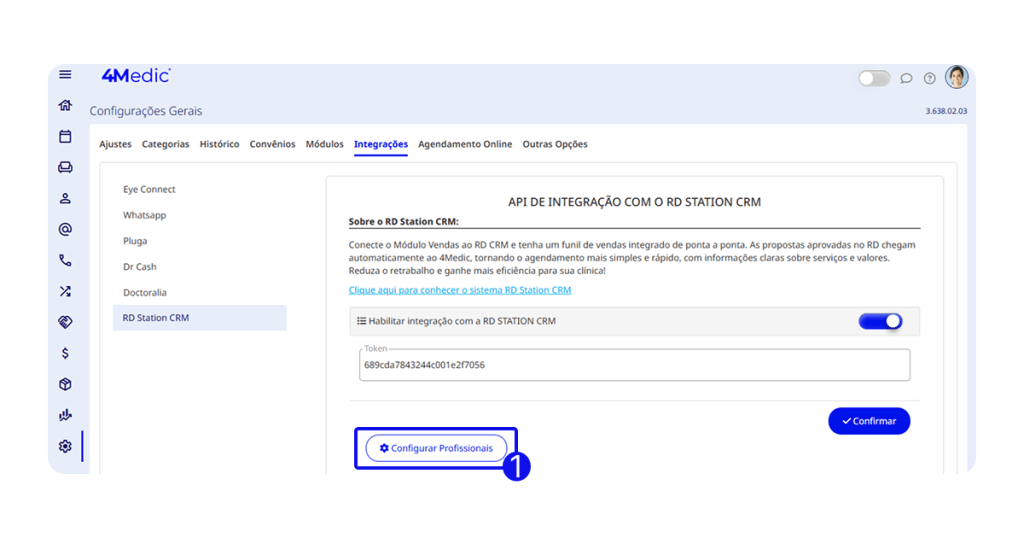Viewport: 1024px width, 538px height.
Task: Select Whatsapp in the integrations list
Action: click(x=145, y=215)
